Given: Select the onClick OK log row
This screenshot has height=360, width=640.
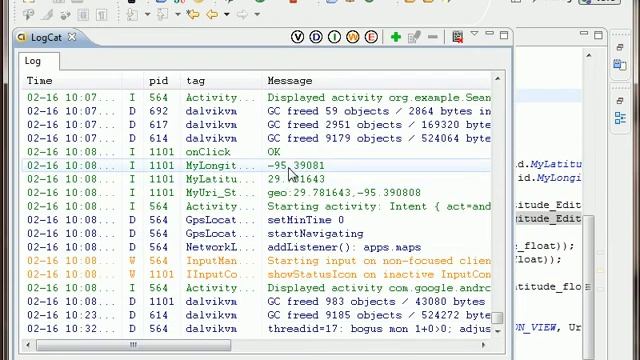Looking at the screenshot, I should pos(256,152).
